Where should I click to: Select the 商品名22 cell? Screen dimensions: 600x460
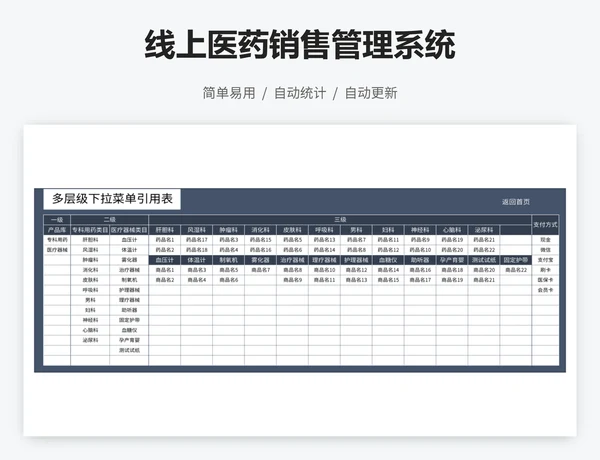tap(515, 270)
